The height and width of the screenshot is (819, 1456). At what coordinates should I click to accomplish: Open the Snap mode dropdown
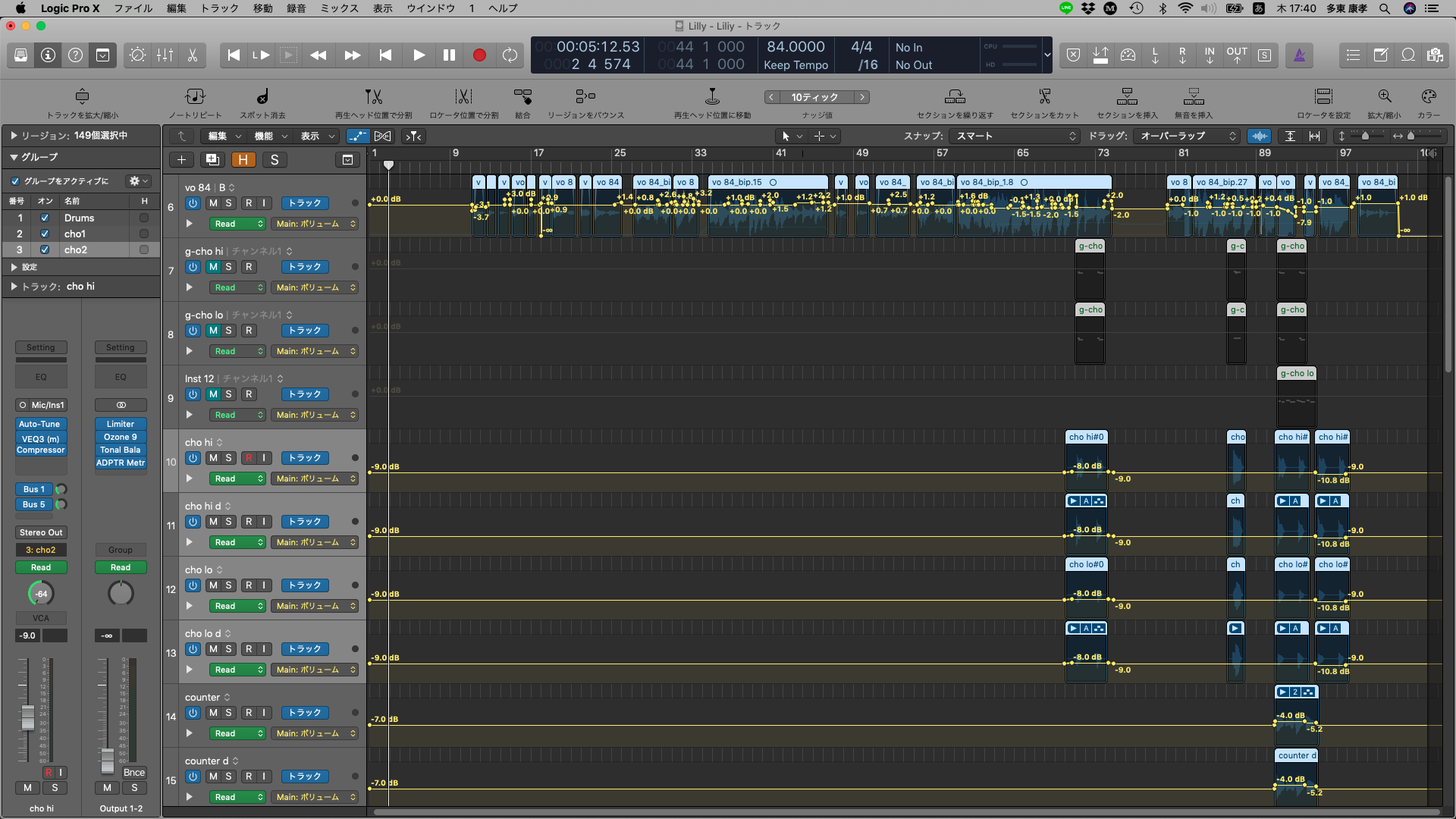[1016, 136]
